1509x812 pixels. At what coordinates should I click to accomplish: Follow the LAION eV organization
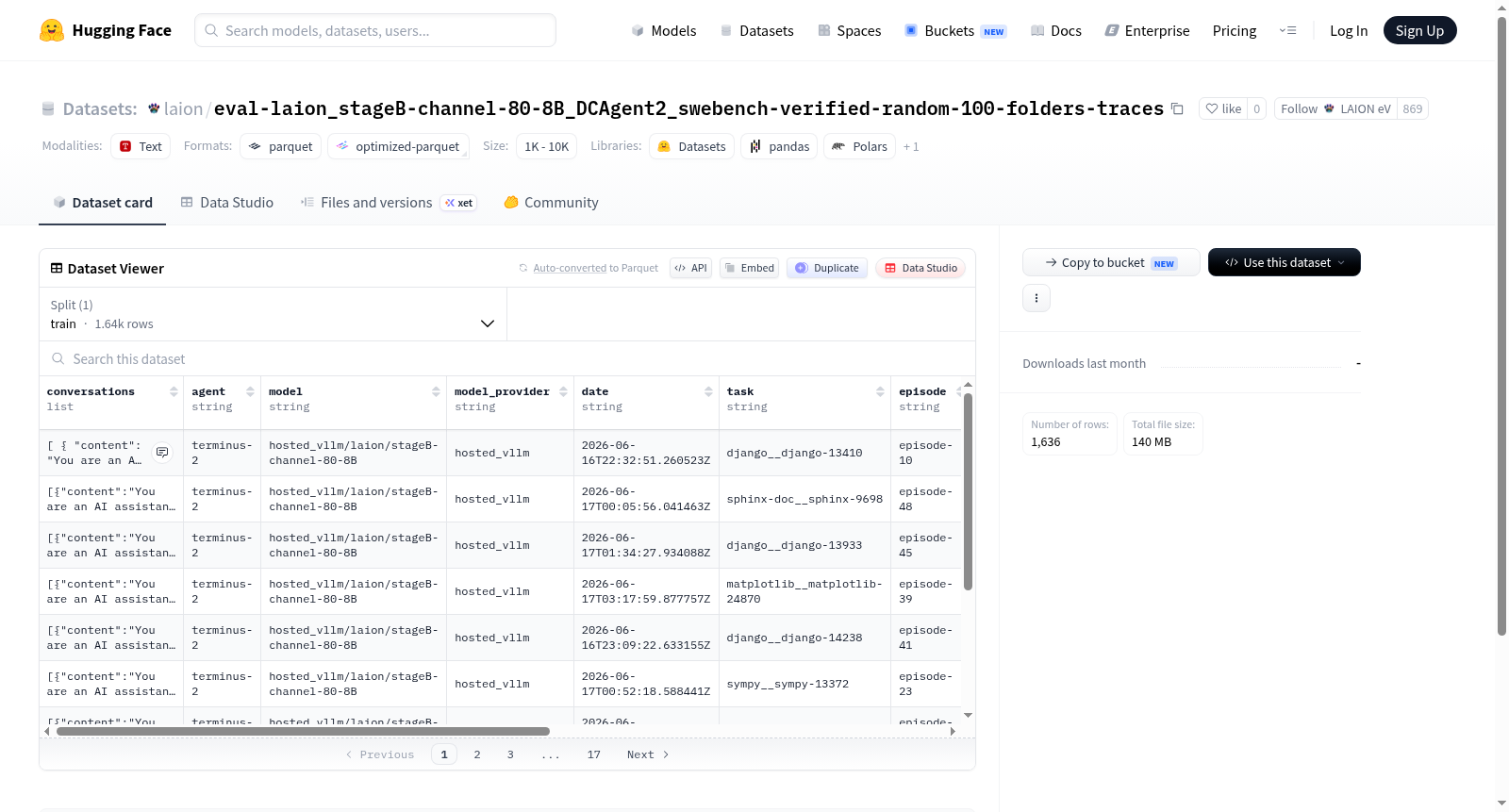[1335, 108]
